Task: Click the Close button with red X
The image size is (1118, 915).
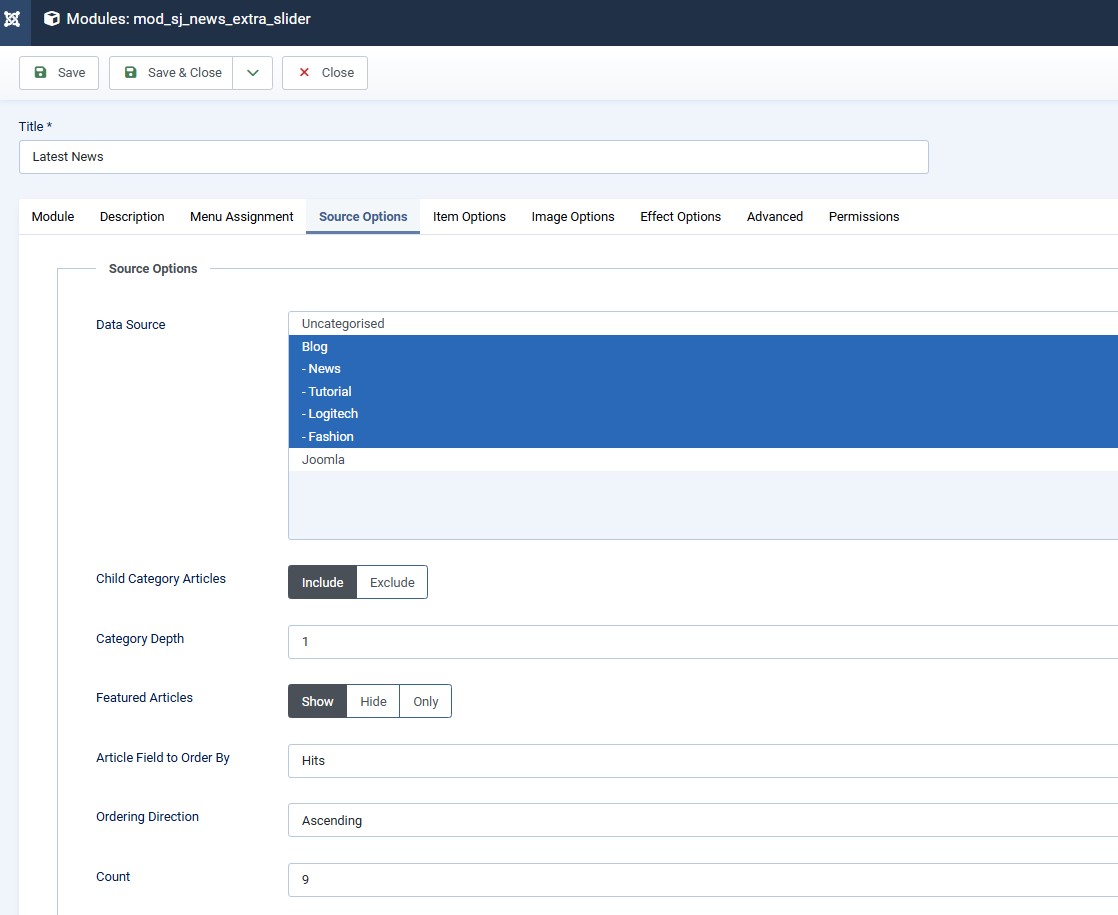Action: tap(325, 73)
